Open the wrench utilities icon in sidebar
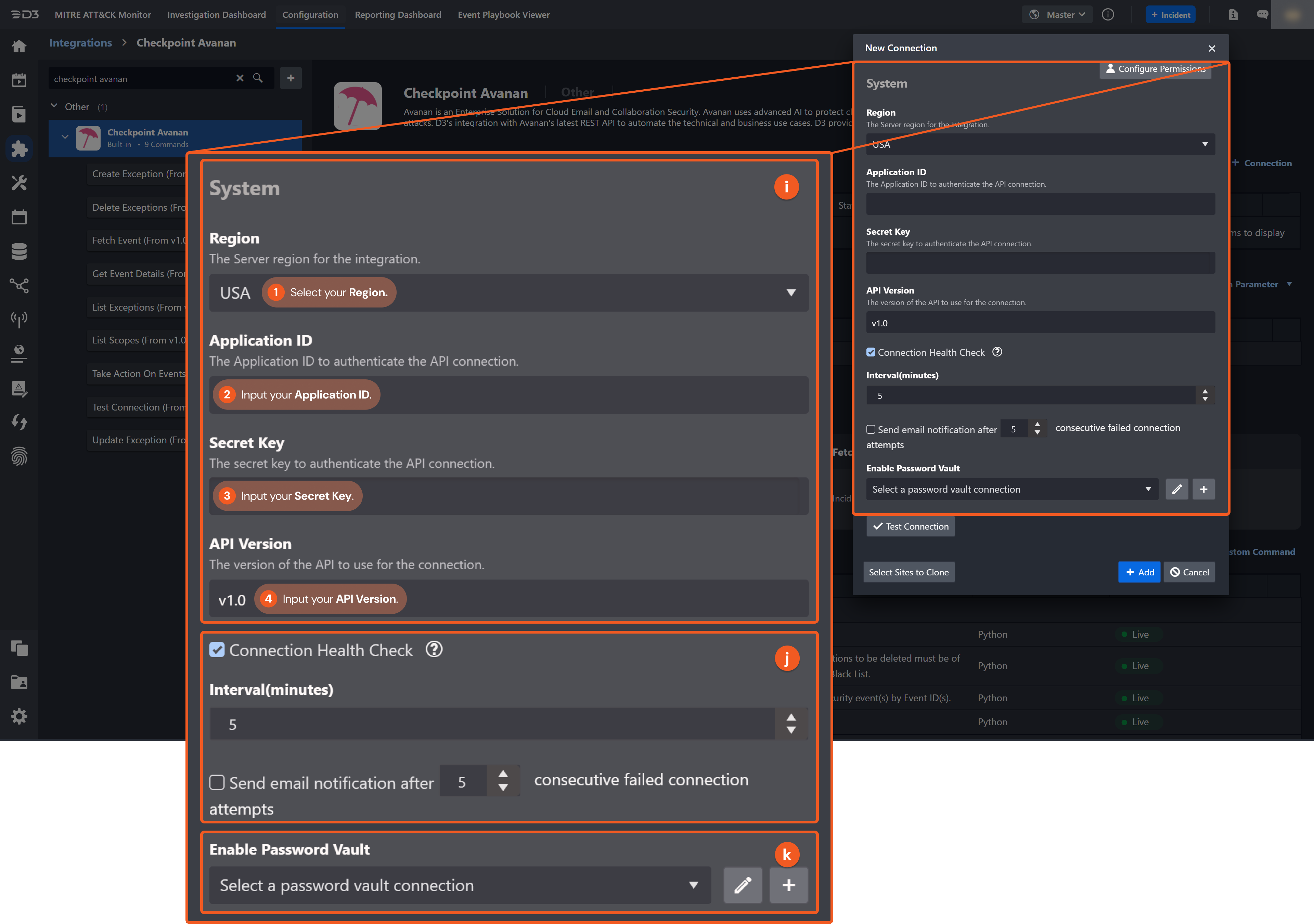This screenshot has width=1314, height=924. 20,183
